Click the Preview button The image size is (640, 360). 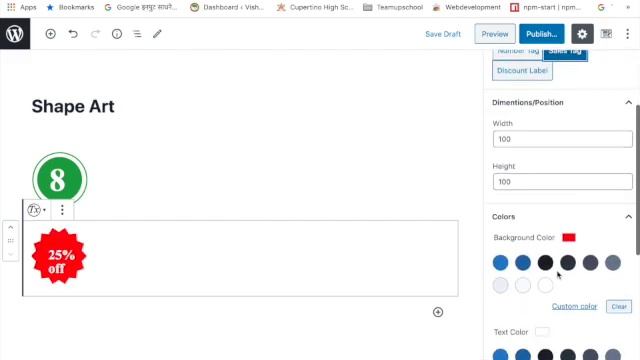(495, 34)
